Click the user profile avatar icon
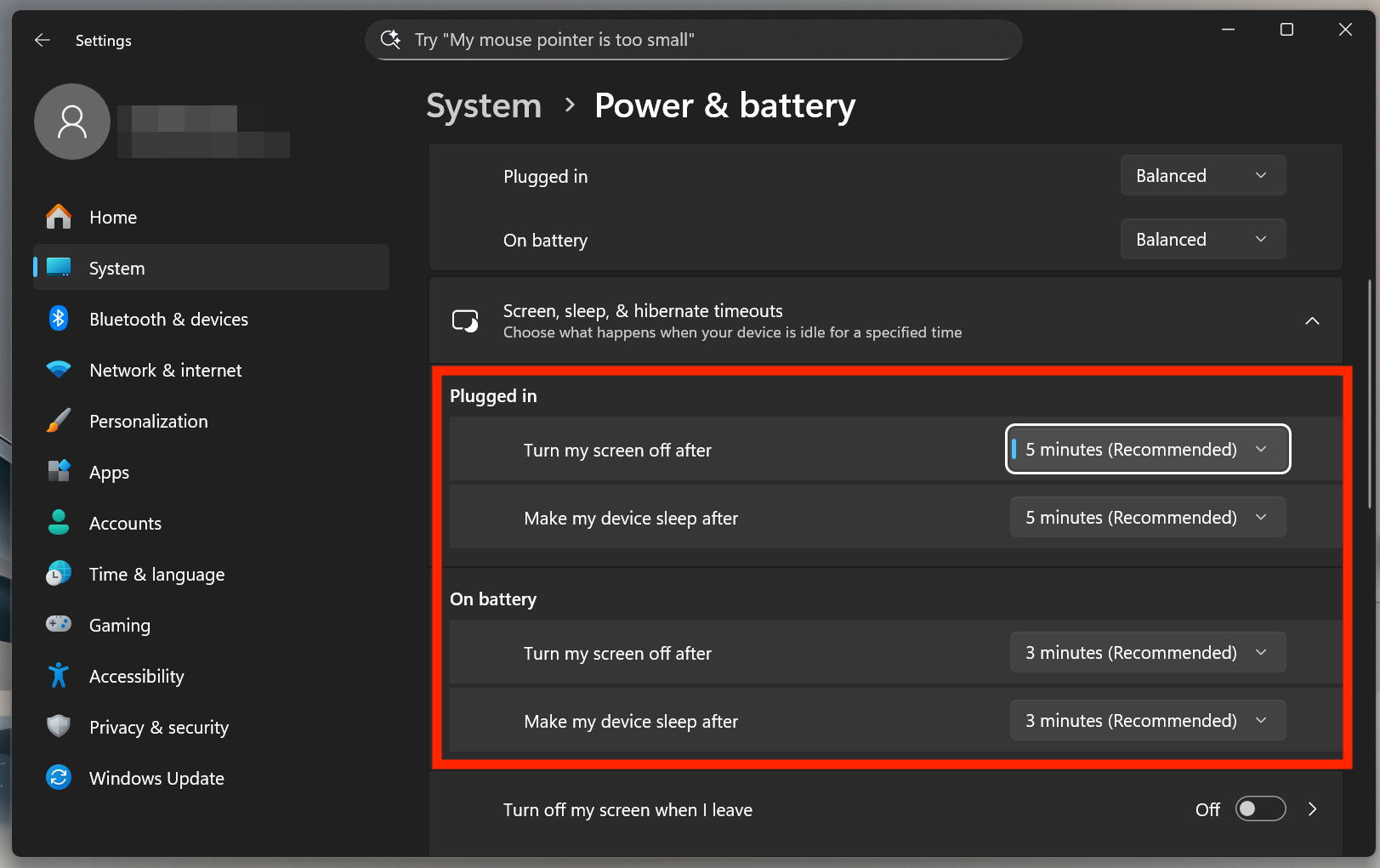 click(72, 122)
